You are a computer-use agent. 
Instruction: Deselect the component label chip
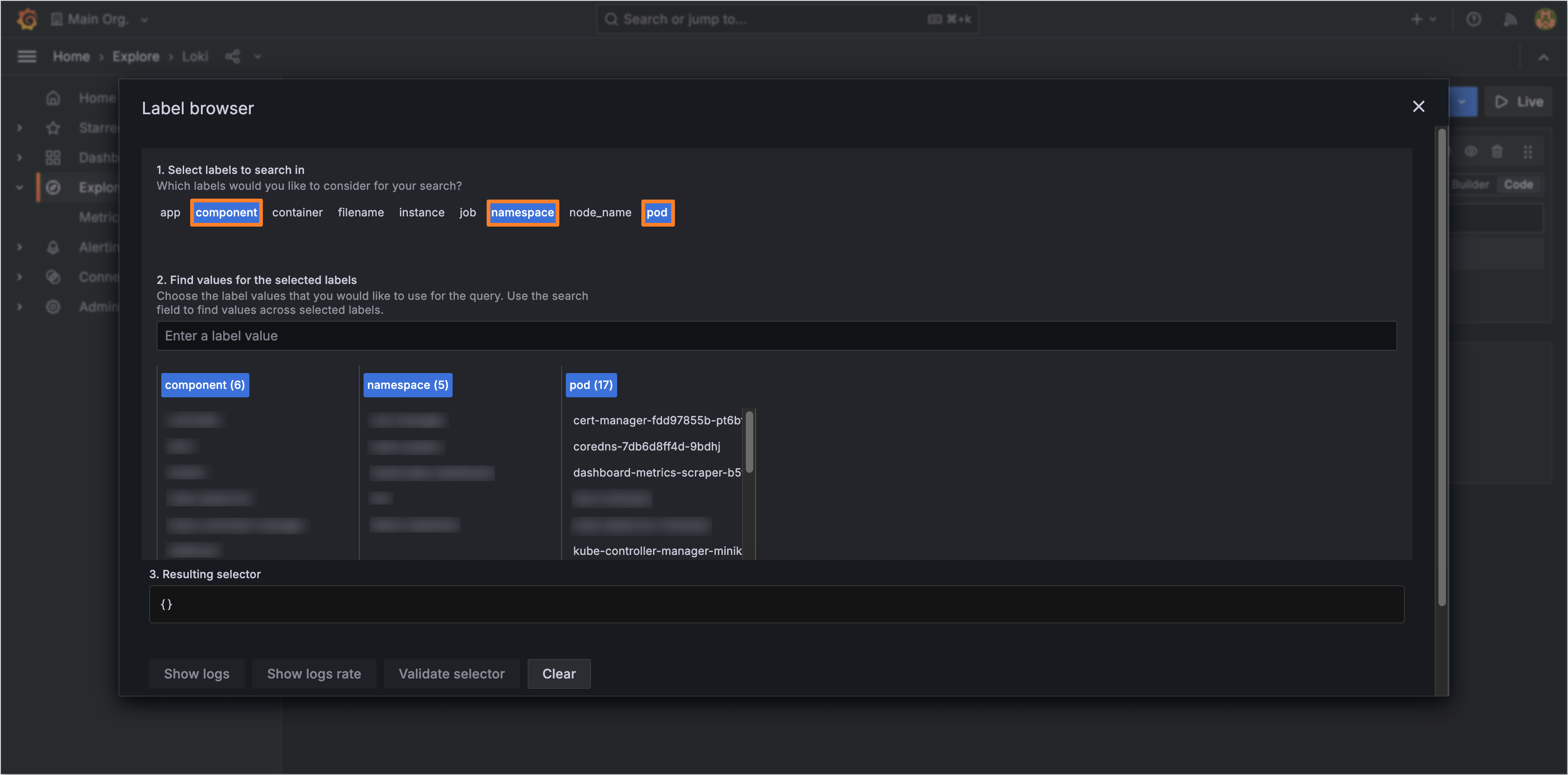pos(226,213)
